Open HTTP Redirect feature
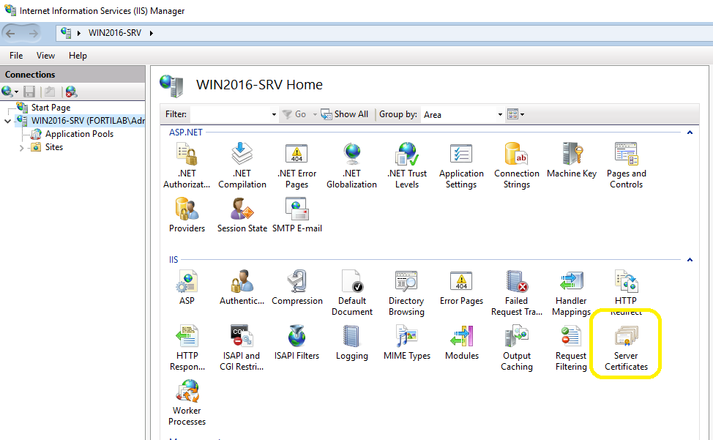The width and height of the screenshot is (713, 440). (x=626, y=293)
